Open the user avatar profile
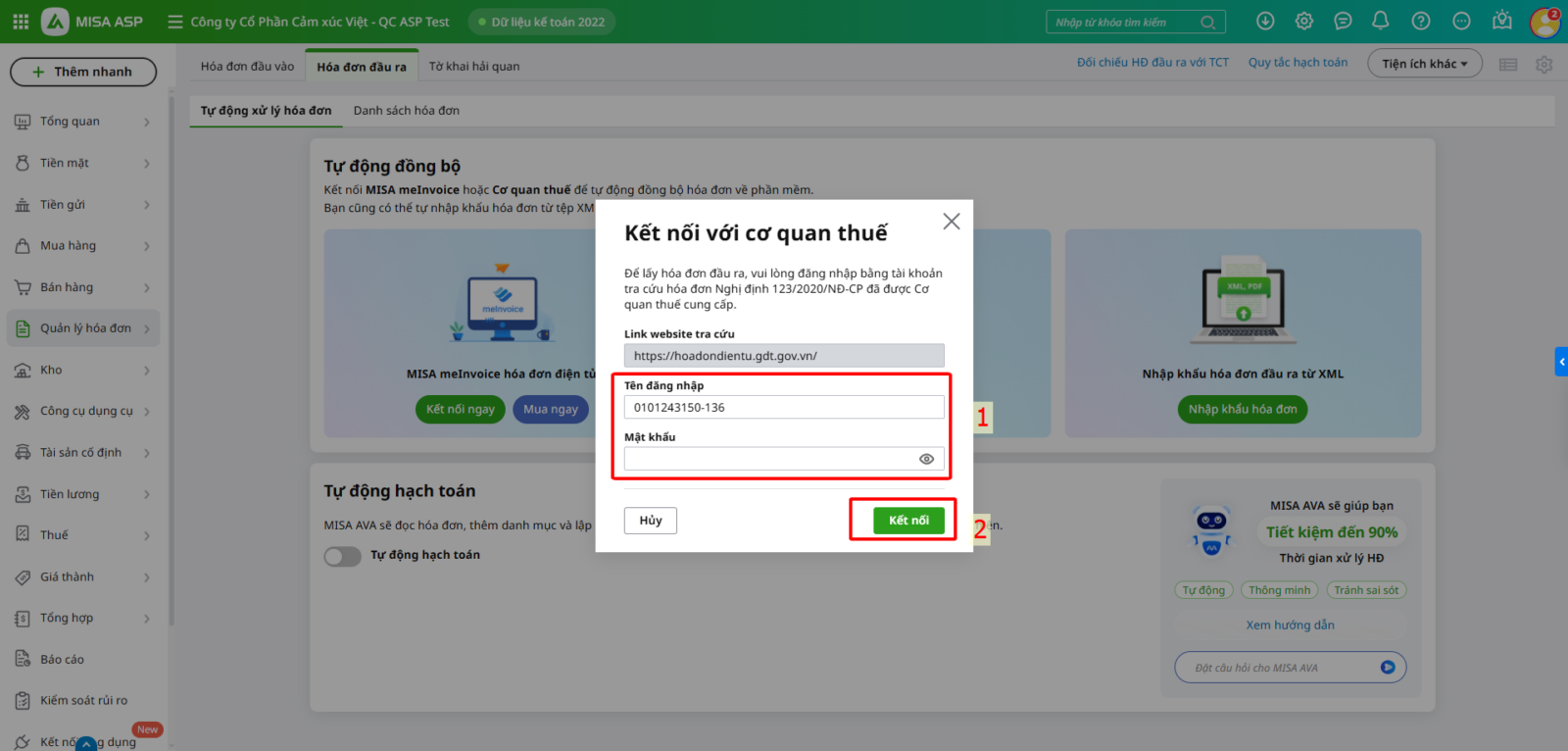The image size is (1568, 751). pos(1544,22)
